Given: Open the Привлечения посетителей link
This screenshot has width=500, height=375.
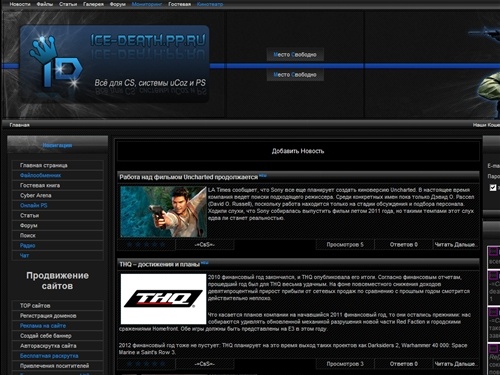Looking at the screenshot, I should point(58,366).
